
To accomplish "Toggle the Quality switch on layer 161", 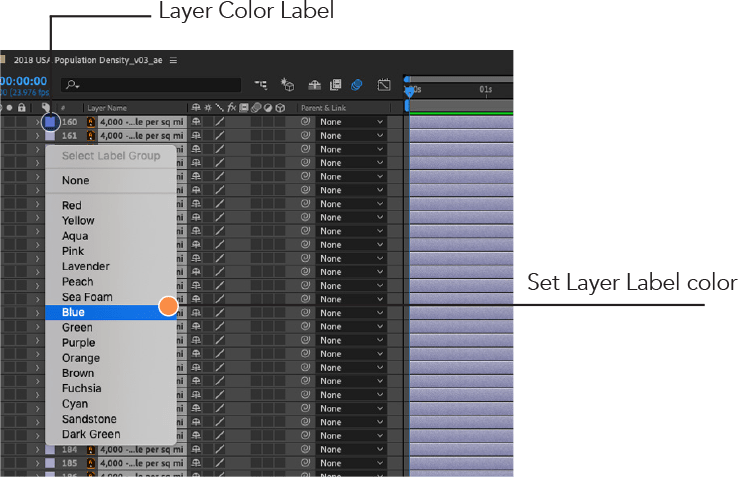I will pos(220,135).
